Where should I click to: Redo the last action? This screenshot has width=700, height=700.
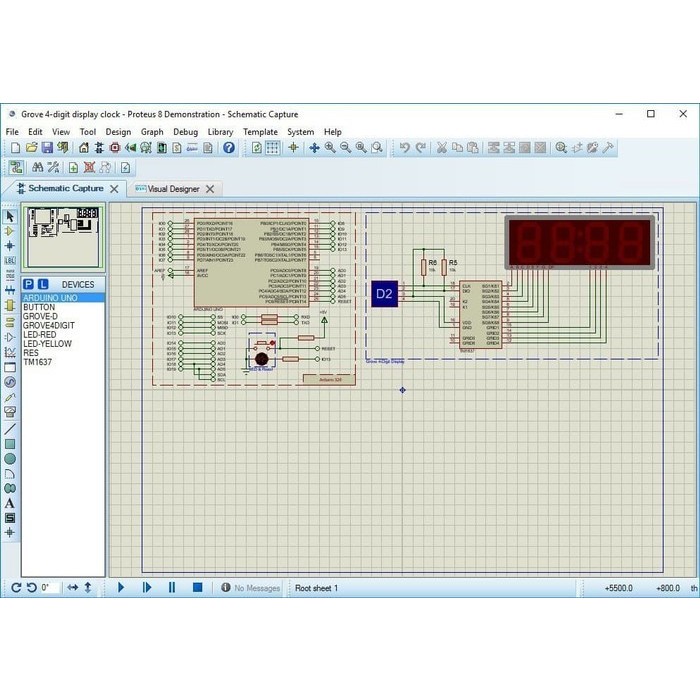pos(421,148)
